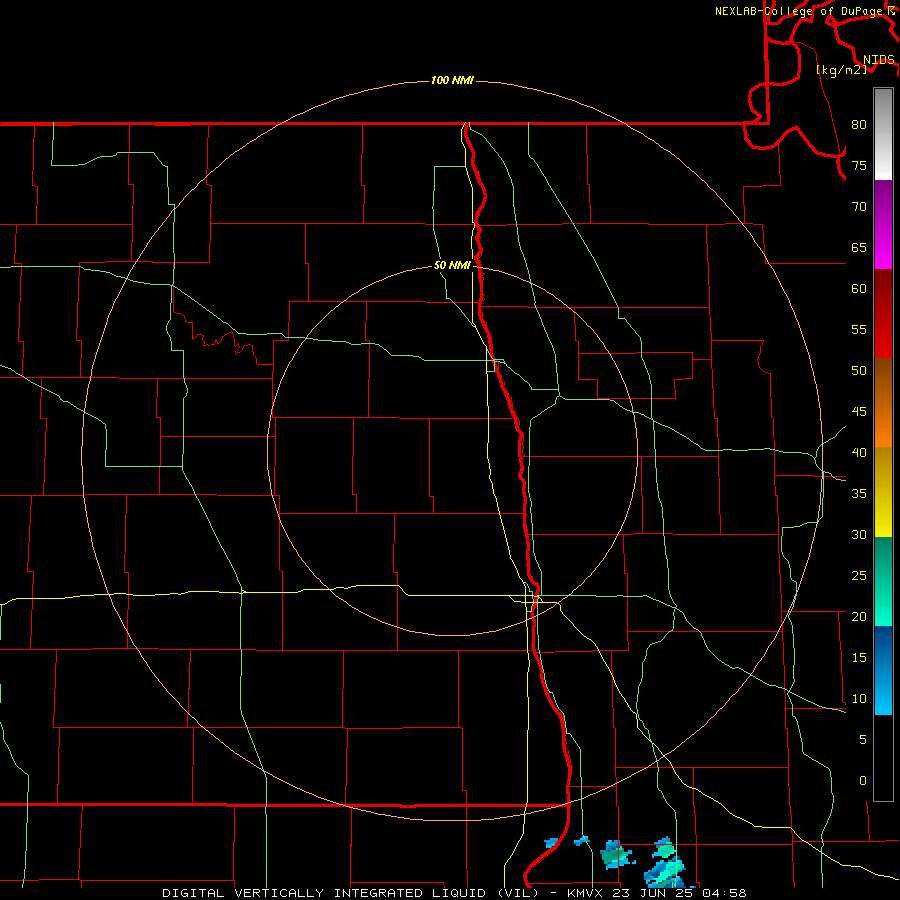Pick the black bottom segment of the color bar
This screenshot has width=900, height=900.
(883, 757)
